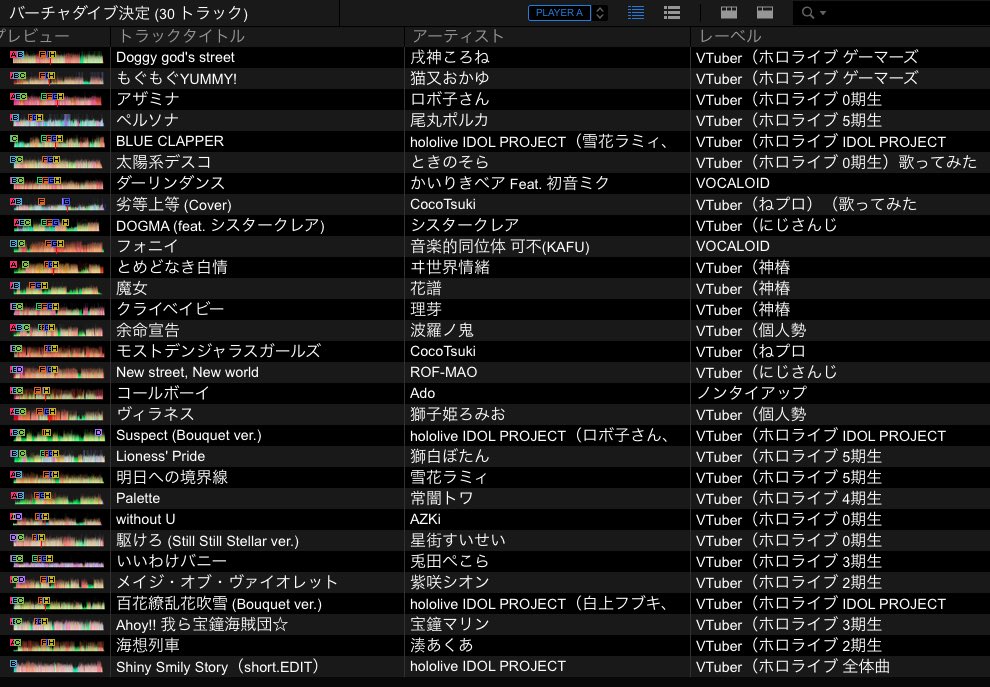Click the waveform preview of Palette

click(x=56, y=499)
